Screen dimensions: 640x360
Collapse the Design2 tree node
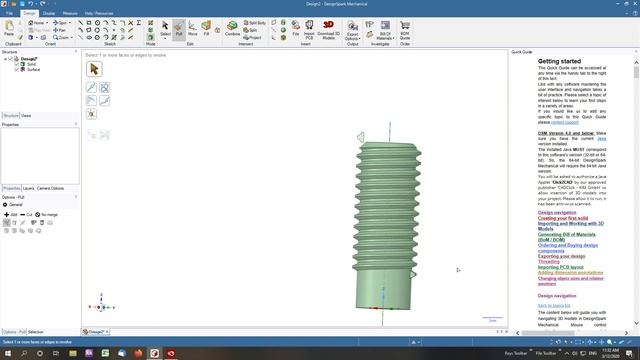[5, 59]
